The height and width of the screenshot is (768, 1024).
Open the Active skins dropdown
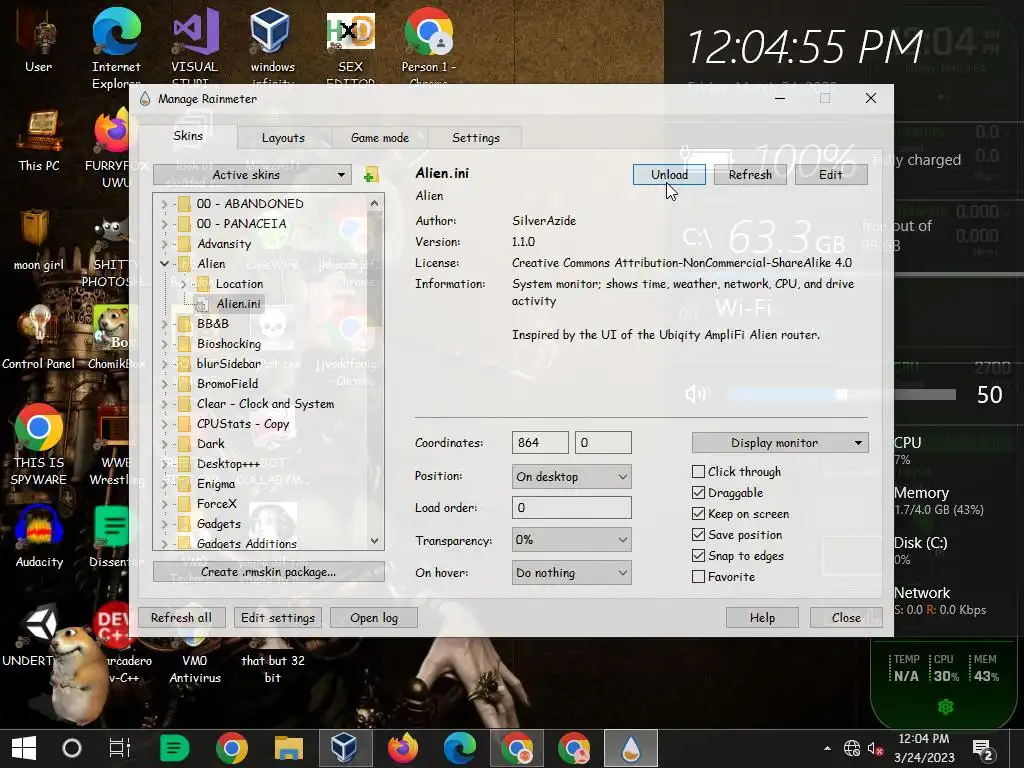(252, 174)
